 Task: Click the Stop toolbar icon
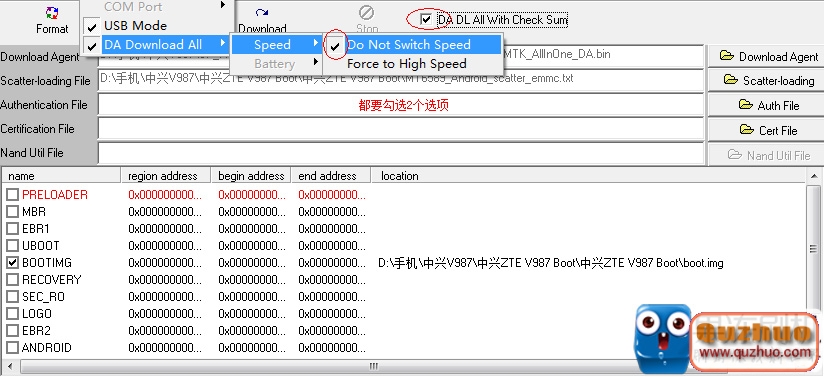click(366, 12)
